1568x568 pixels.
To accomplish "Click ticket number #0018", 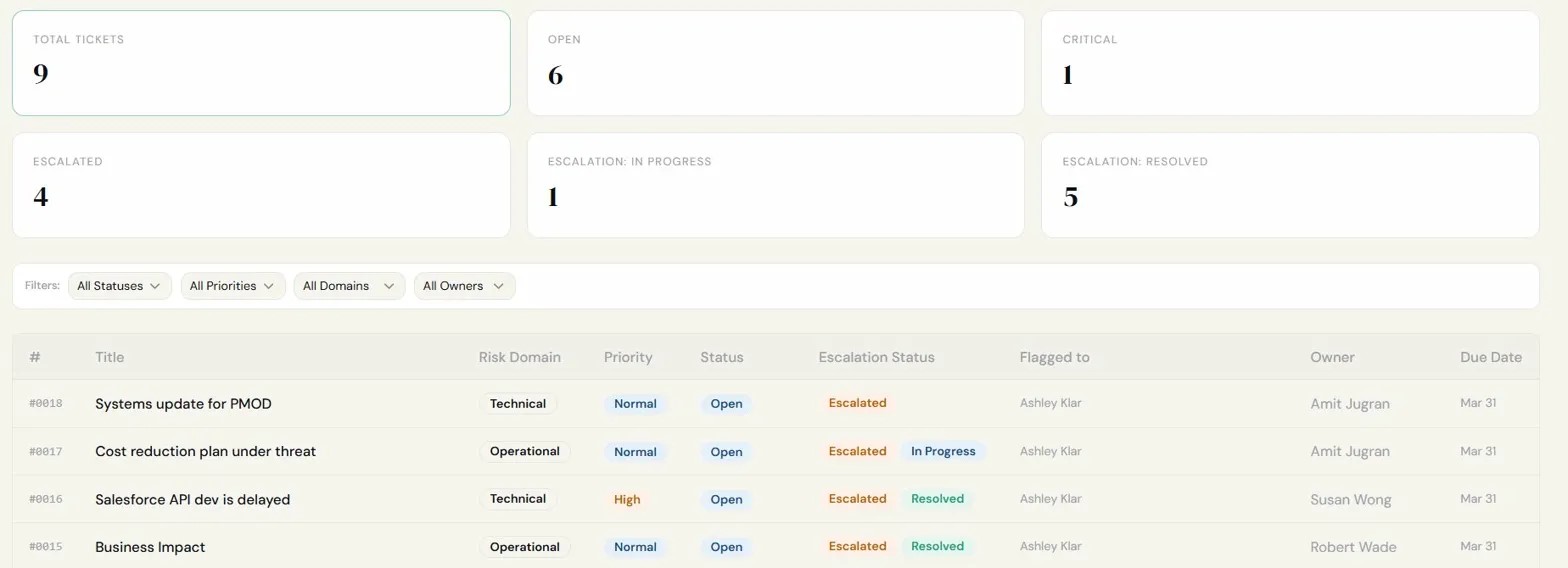I will tap(46, 404).
